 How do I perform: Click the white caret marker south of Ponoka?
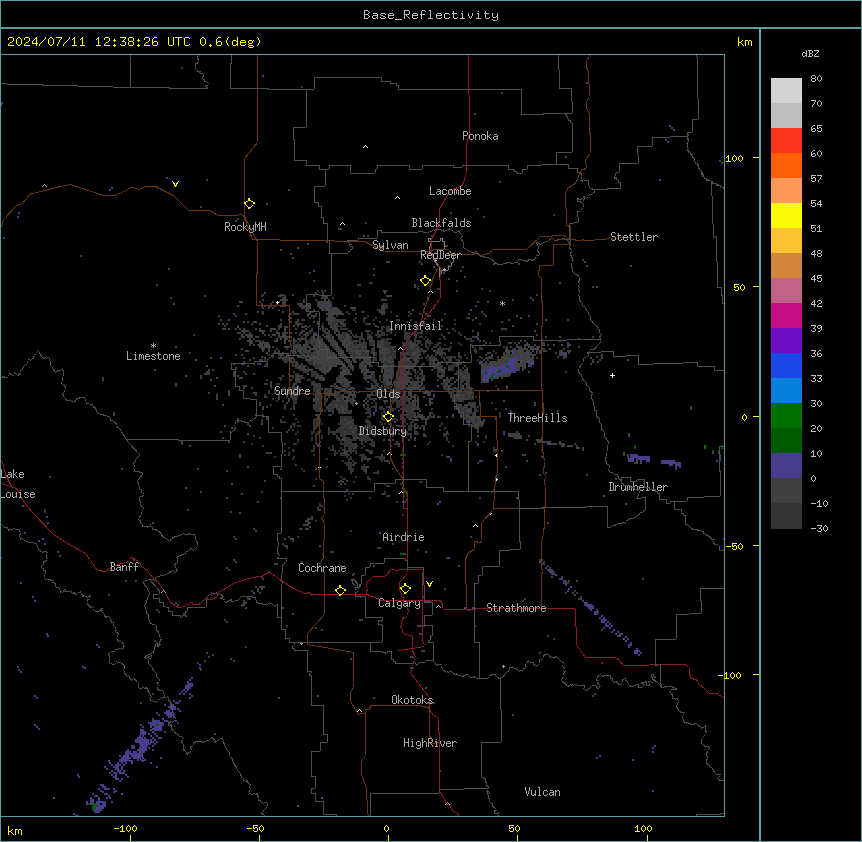coord(366,147)
